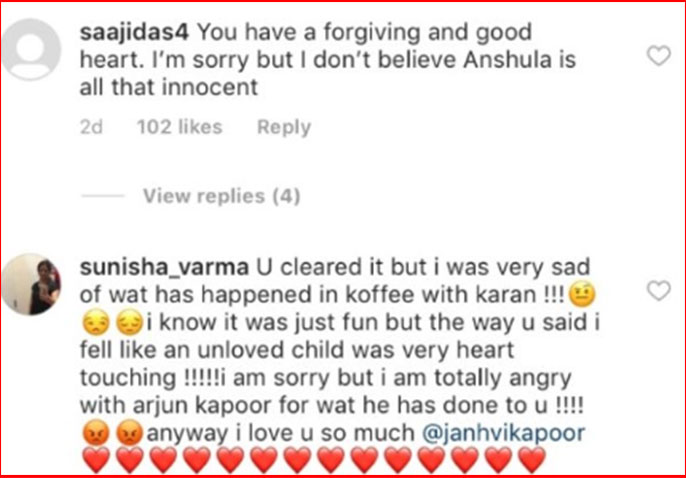
Task: Like the comment by sunisha_varma
Action: click(x=659, y=291)
